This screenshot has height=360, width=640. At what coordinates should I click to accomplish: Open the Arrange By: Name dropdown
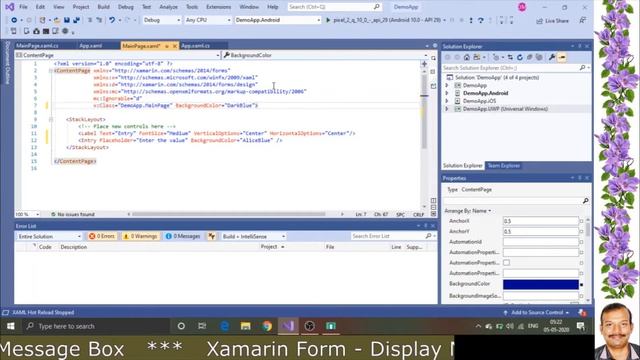468,211
